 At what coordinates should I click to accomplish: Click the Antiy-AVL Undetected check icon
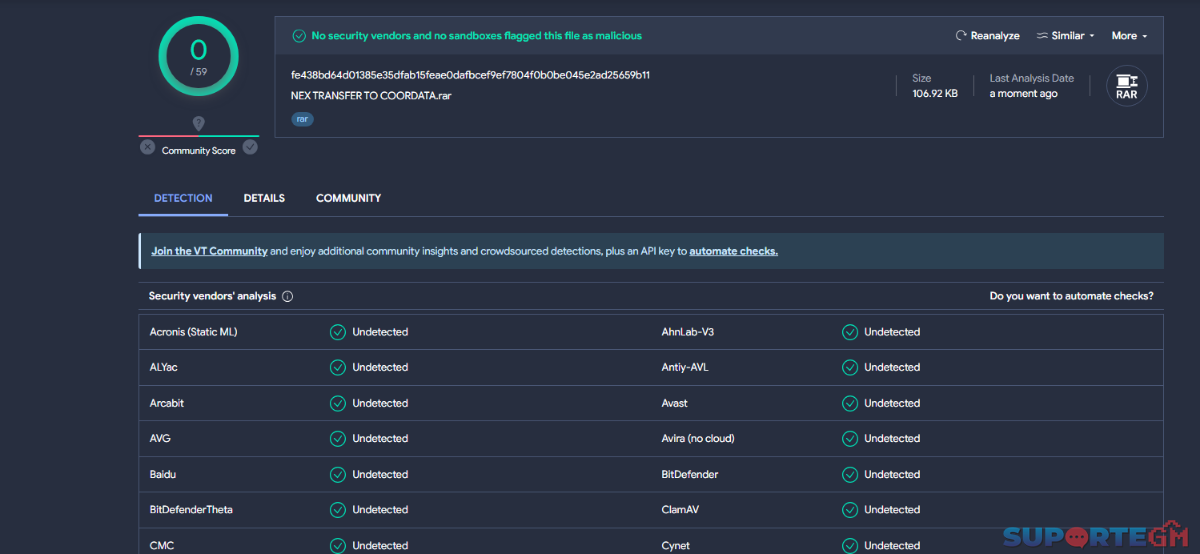click(850, 367)
